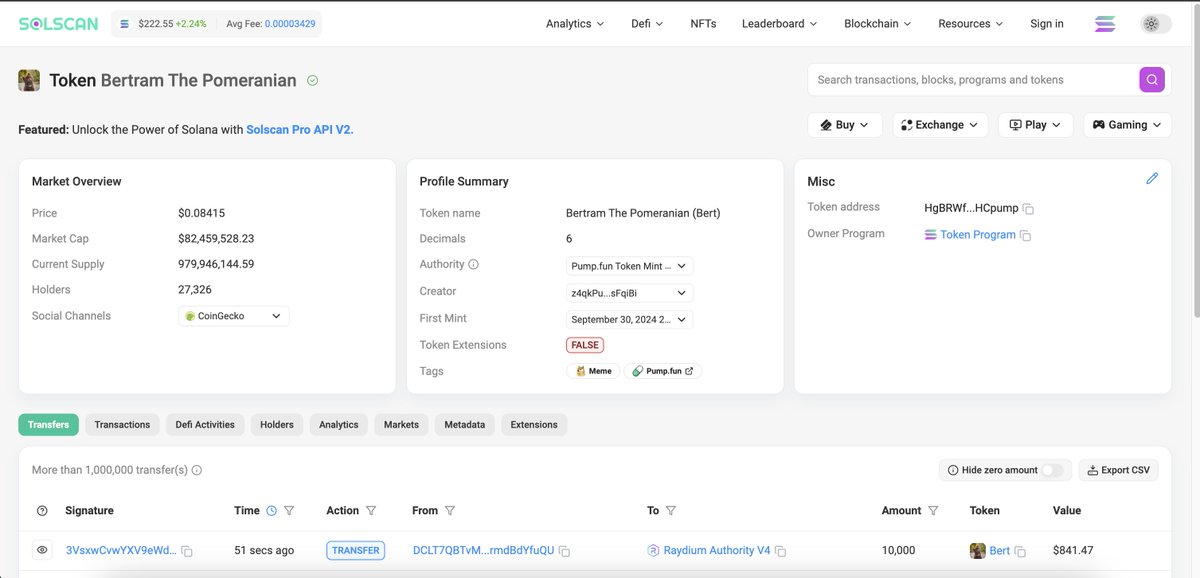Open the CoinGecko social channels dropdown
1200x578 pixels.
(x=234, y=316)
